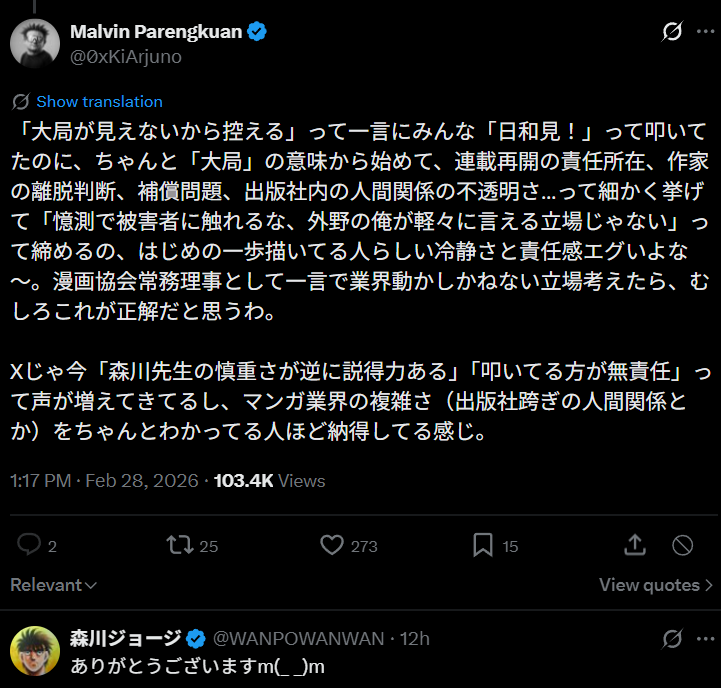
Task: Open the share post icon
Action: 634,545
